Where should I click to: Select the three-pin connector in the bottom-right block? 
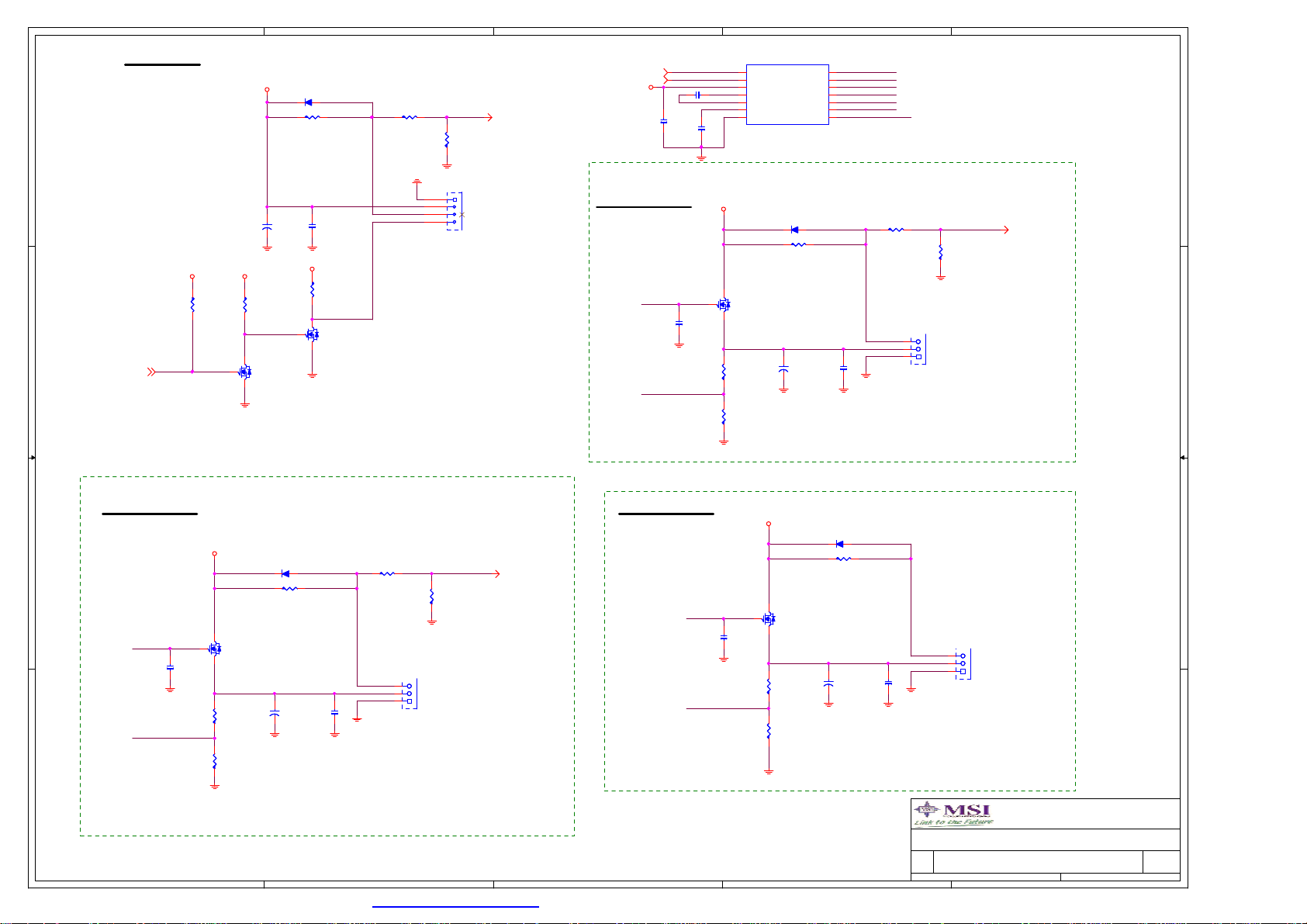point(963,663)
